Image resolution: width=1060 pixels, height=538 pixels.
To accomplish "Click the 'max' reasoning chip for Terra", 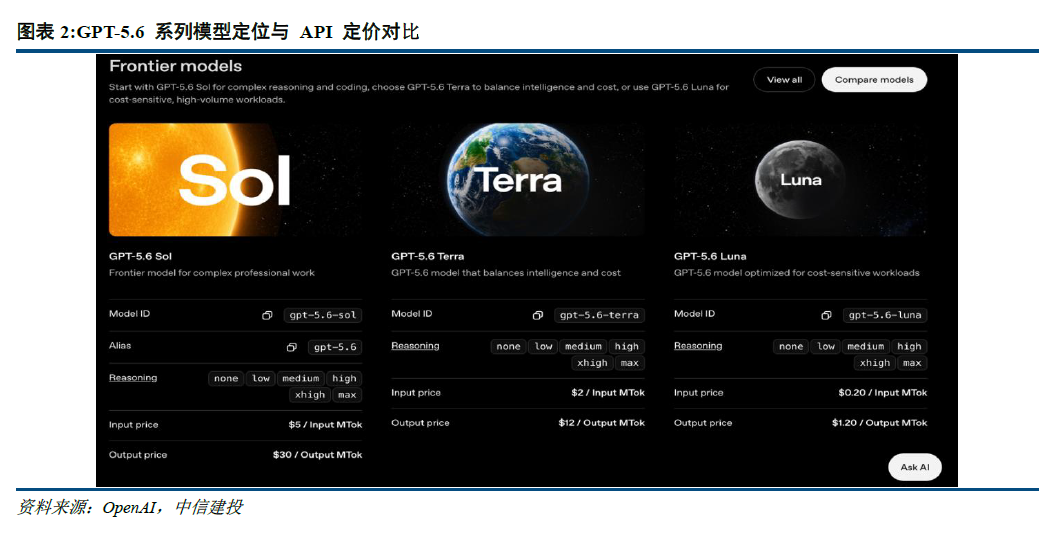I will coord(629,363).
